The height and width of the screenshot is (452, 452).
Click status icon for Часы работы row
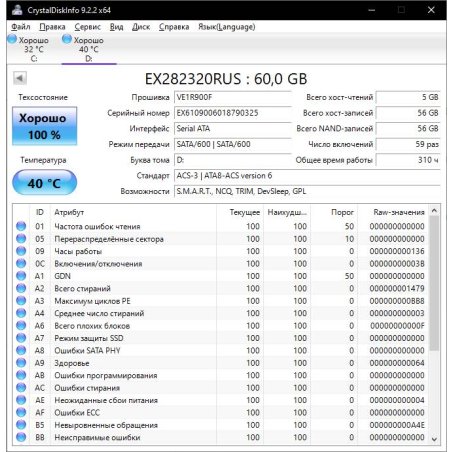pos(21,251)
